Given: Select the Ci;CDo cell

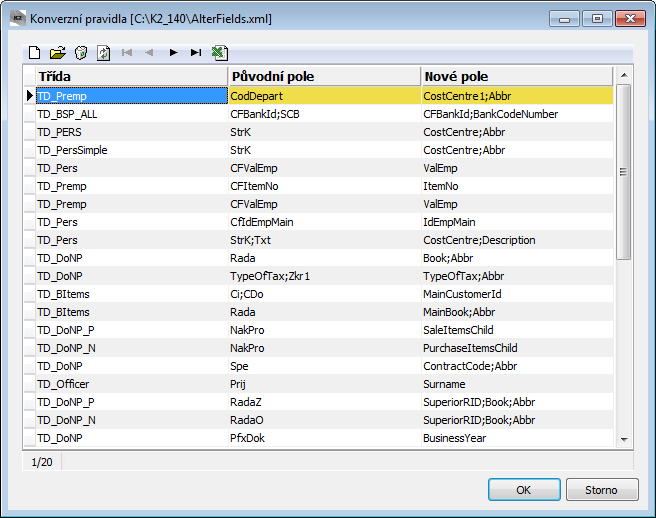Looking at the screenshot, I should (324, 294).
